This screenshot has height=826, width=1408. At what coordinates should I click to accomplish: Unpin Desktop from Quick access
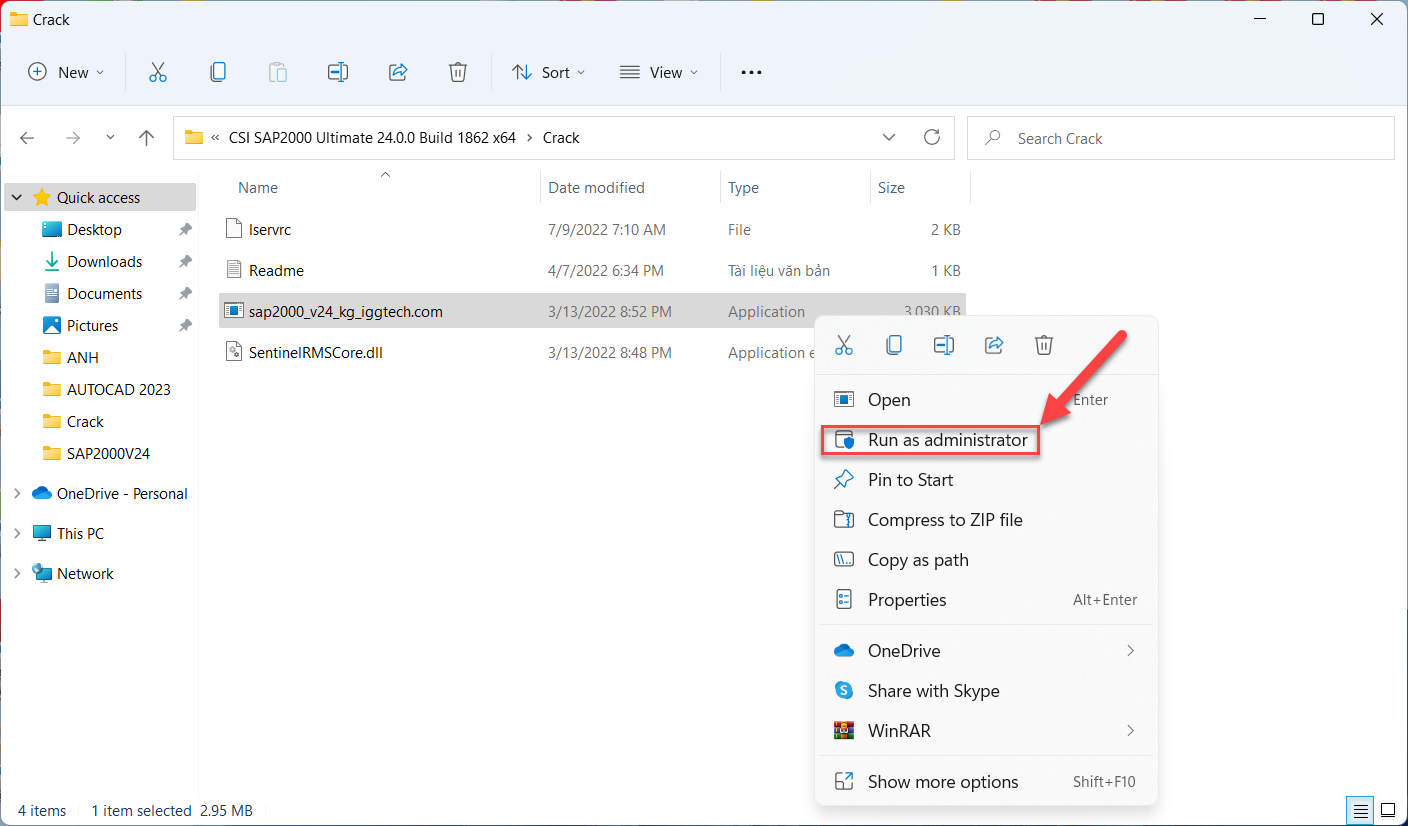point(185,230)
